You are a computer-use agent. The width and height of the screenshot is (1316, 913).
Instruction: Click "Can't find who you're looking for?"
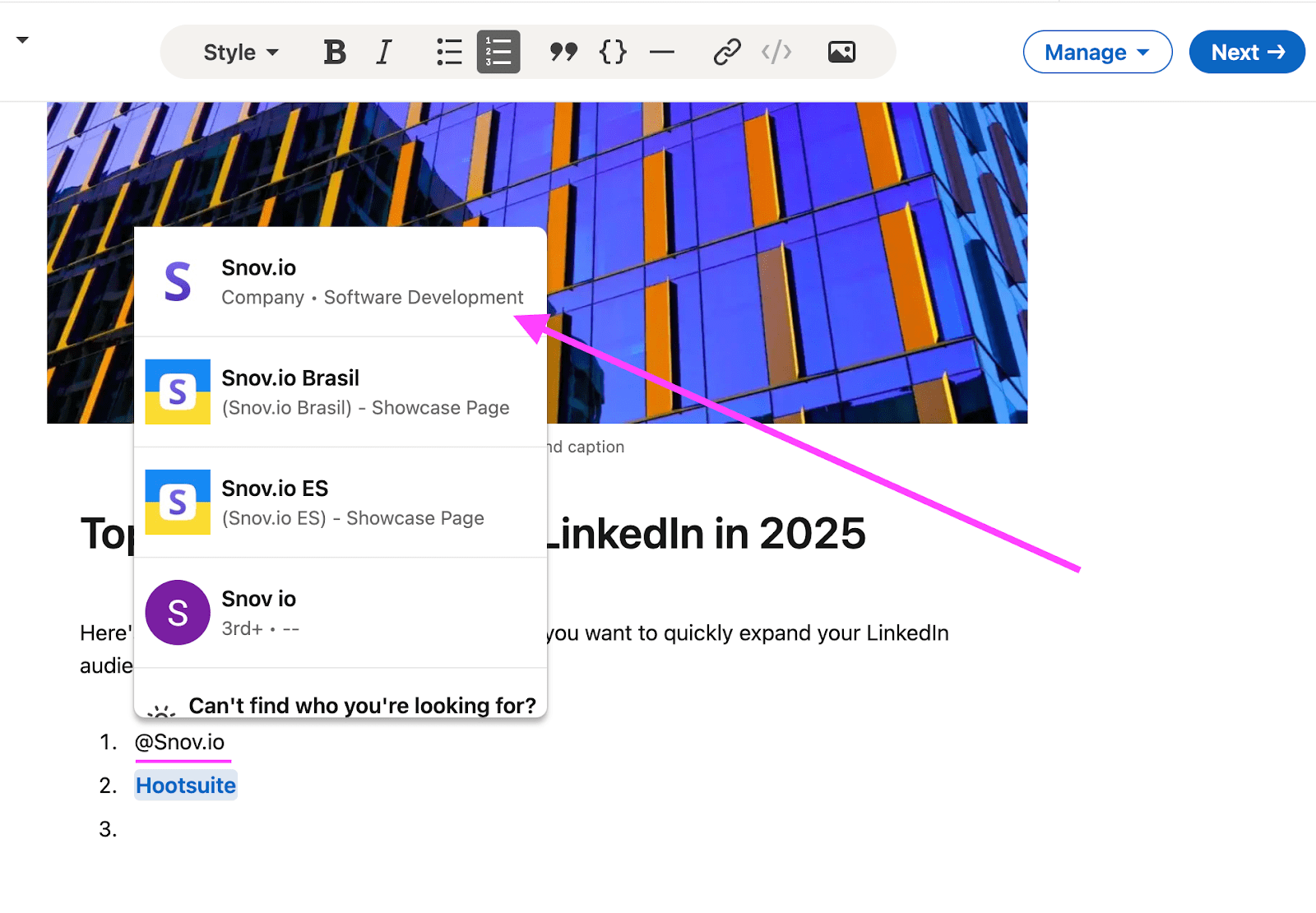362,705
